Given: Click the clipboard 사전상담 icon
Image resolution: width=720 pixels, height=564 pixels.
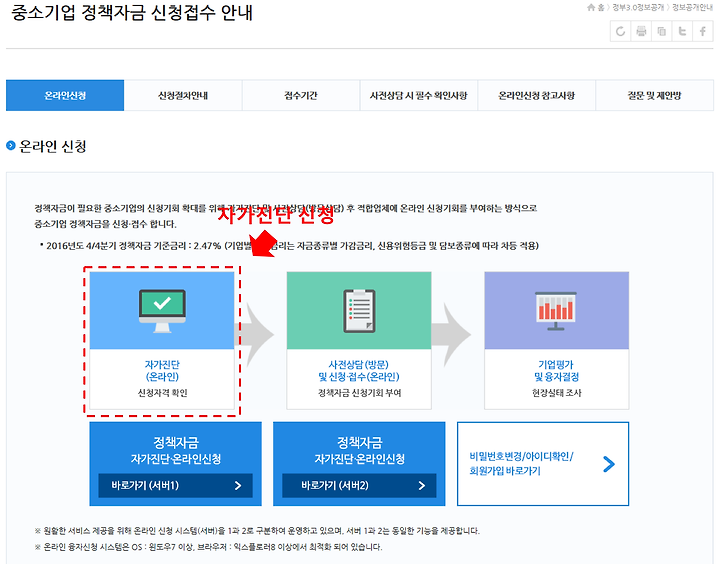Looking at the screenshot, I should pos(359,311).
